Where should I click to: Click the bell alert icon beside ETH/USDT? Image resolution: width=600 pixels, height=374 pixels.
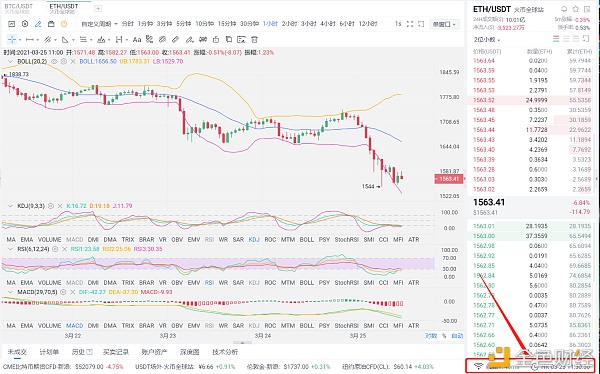click(564, 9)
